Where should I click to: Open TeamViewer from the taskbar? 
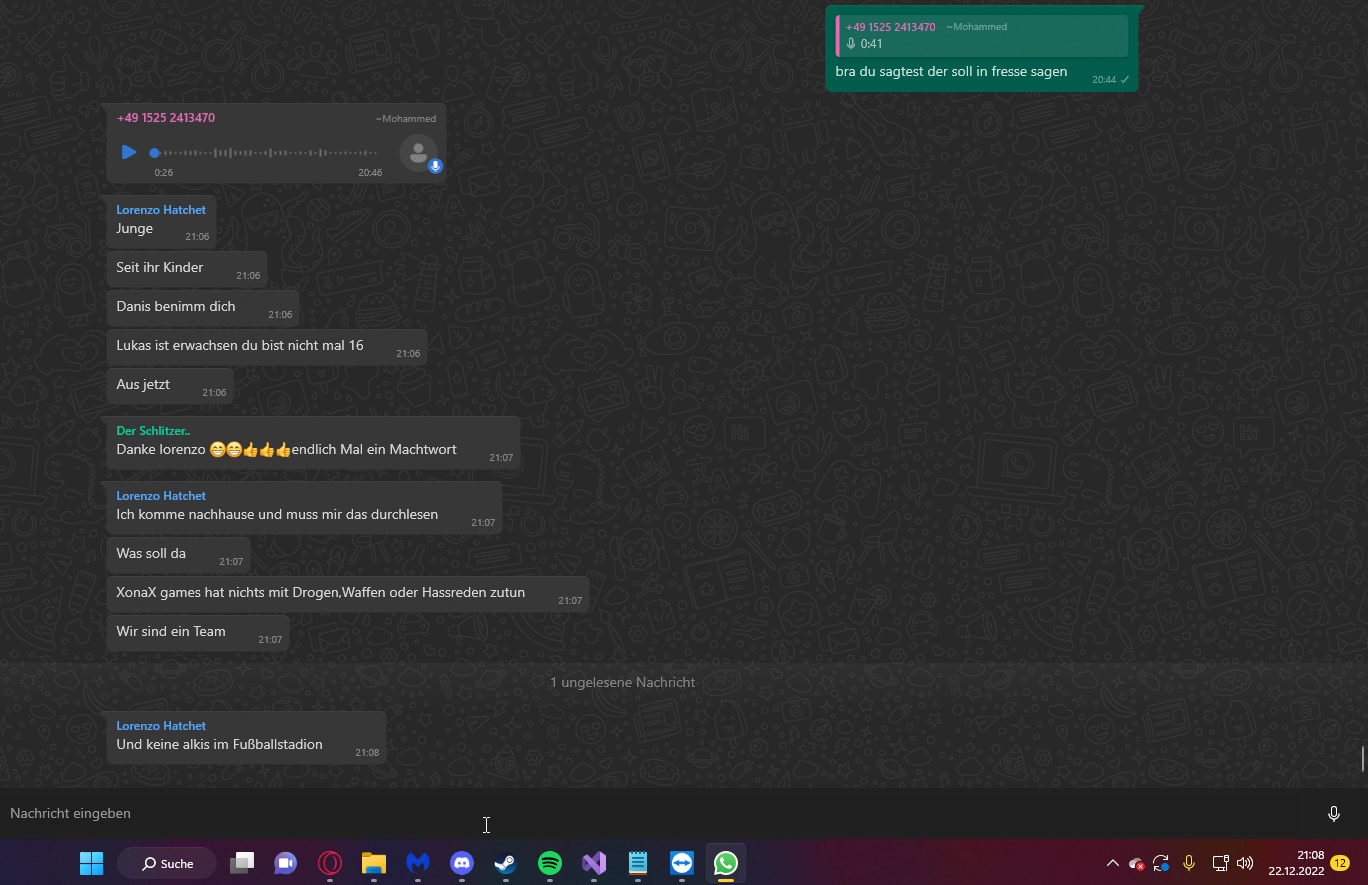point(682,863)
